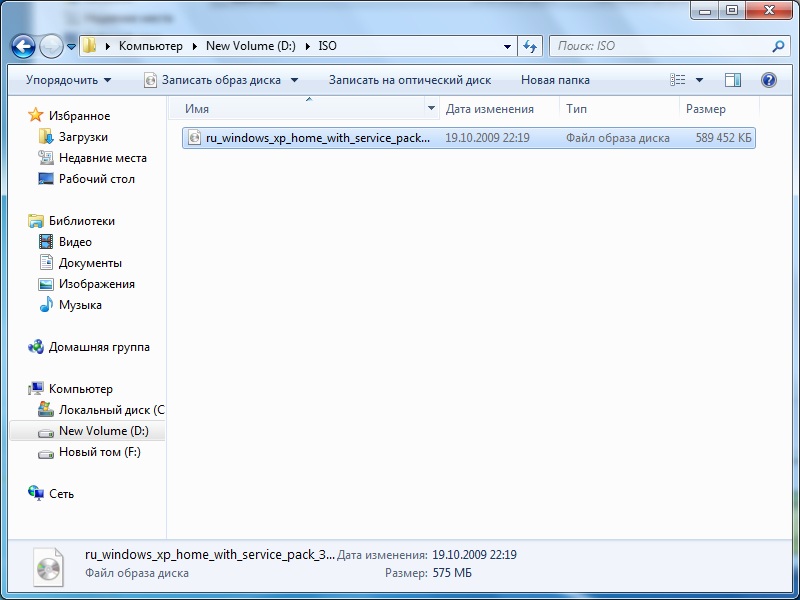800x600 pixels.
Task: Open Недавние места in sidebar
Action: coord(103,158)
